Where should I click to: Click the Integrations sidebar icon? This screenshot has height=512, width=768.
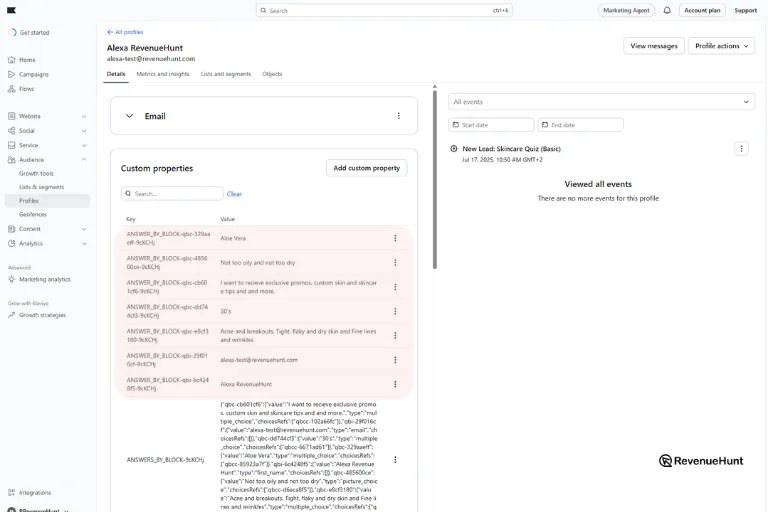click(x=12, y=493)
